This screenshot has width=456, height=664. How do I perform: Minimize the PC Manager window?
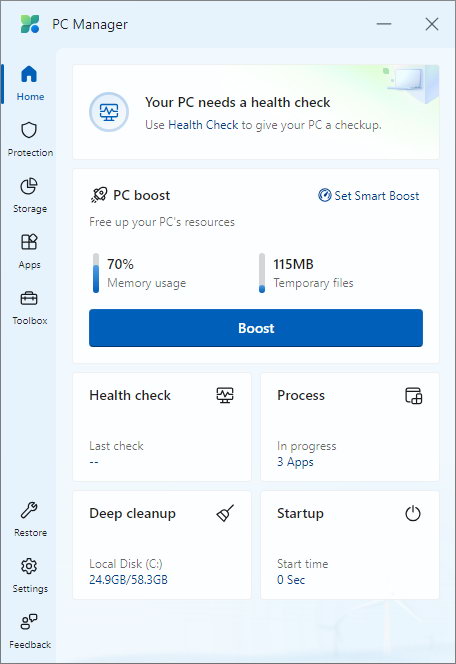click(384, 24)
